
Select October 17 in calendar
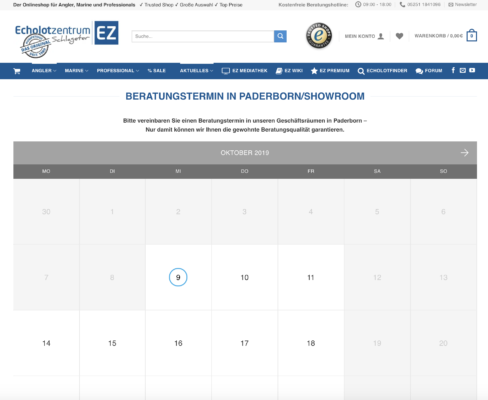[x=245, y=343]
